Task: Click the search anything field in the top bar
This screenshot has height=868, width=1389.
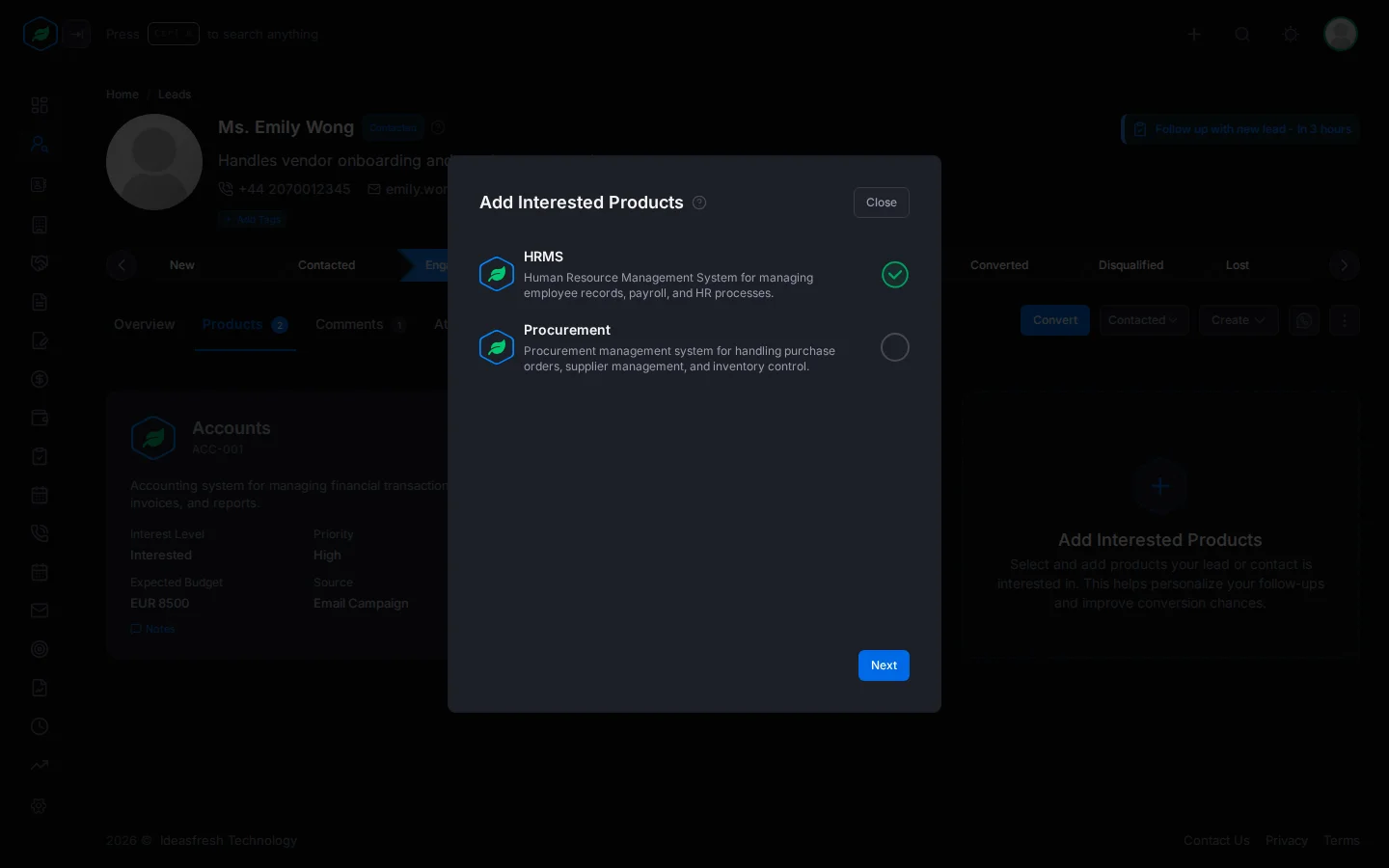Action: [x=212, y=34]
